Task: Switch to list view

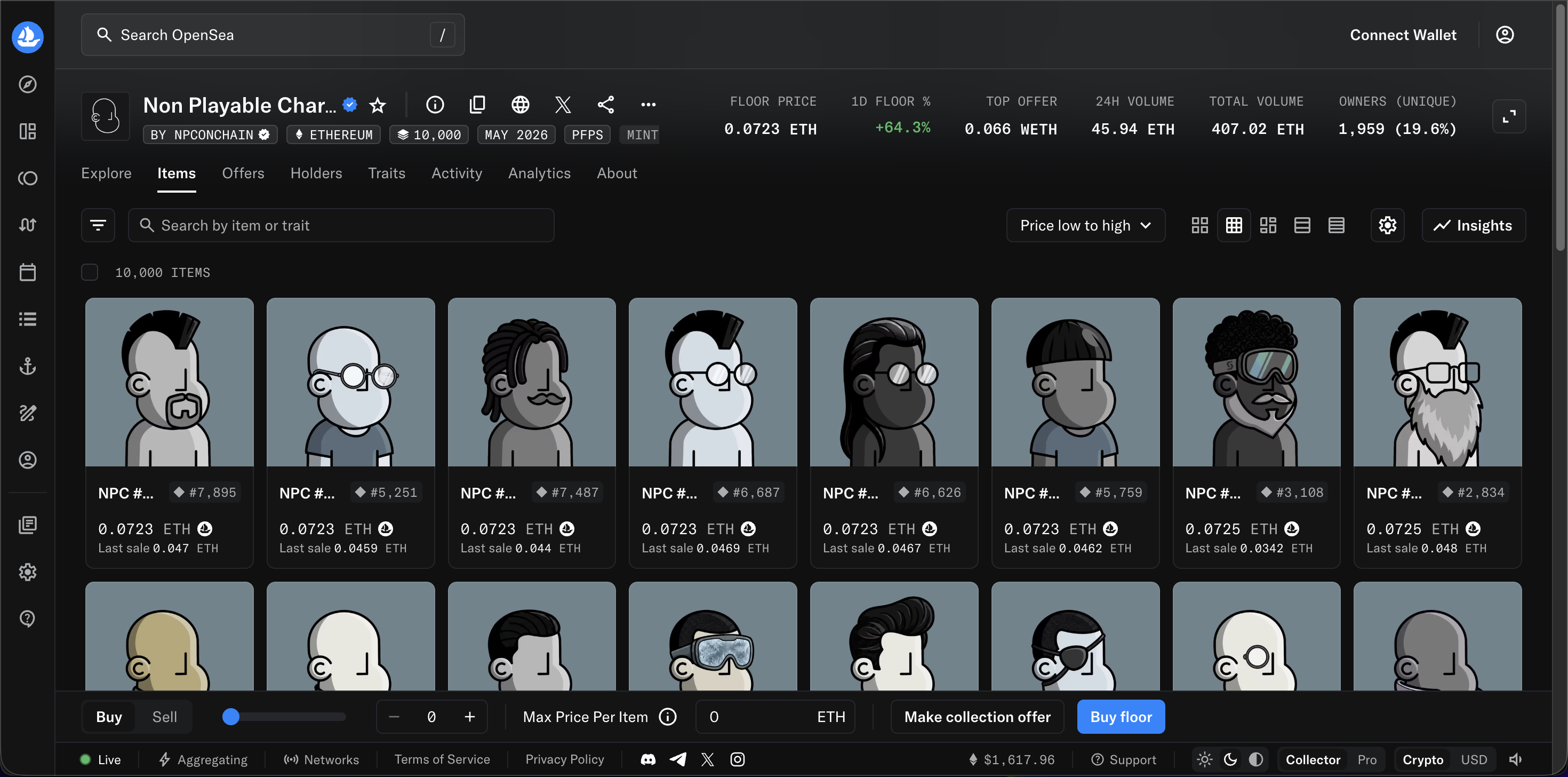Action: pyautogui.click(x=1302, y=225)
